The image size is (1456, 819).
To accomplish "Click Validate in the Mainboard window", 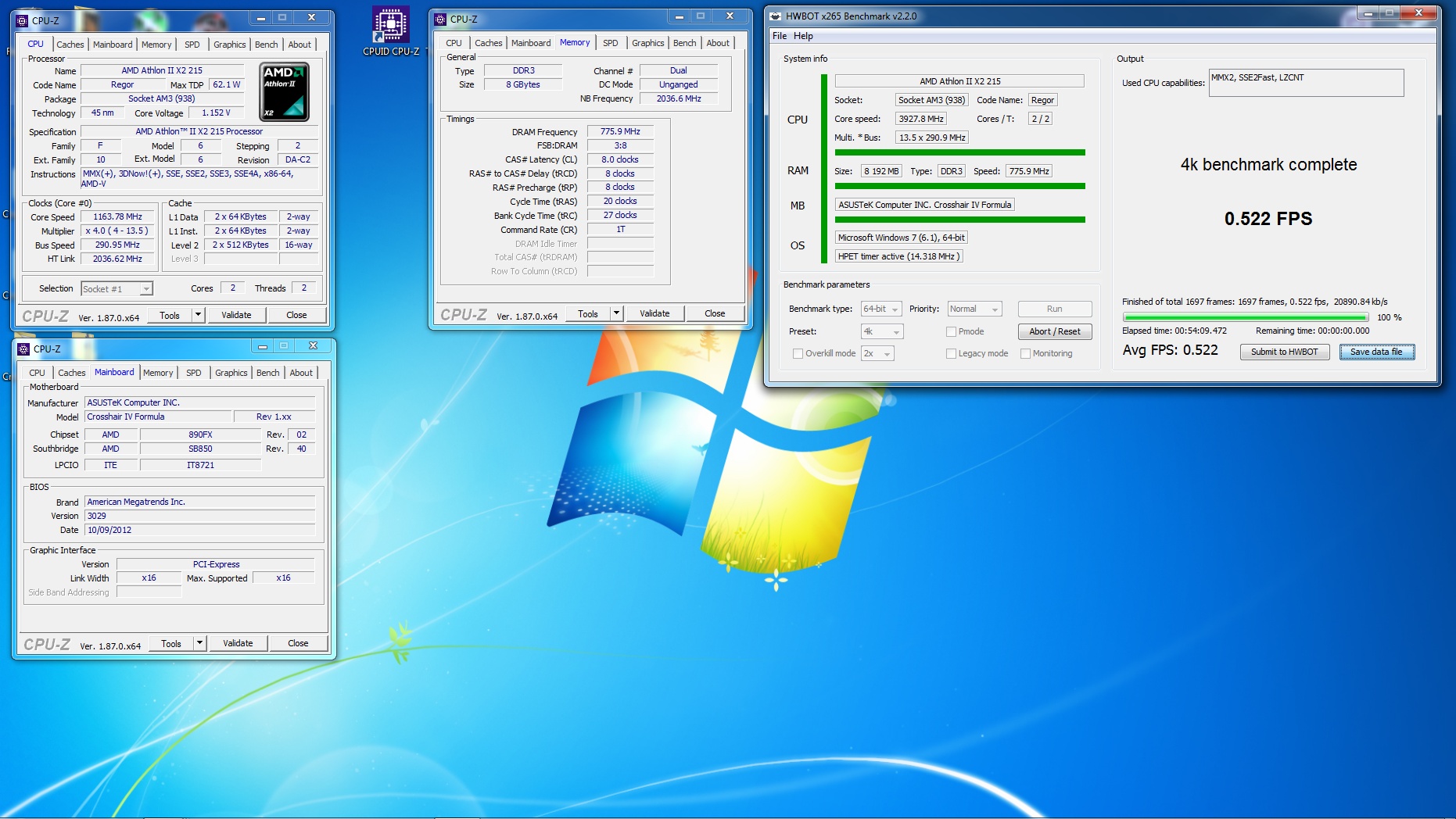I will tap(238, 643).
